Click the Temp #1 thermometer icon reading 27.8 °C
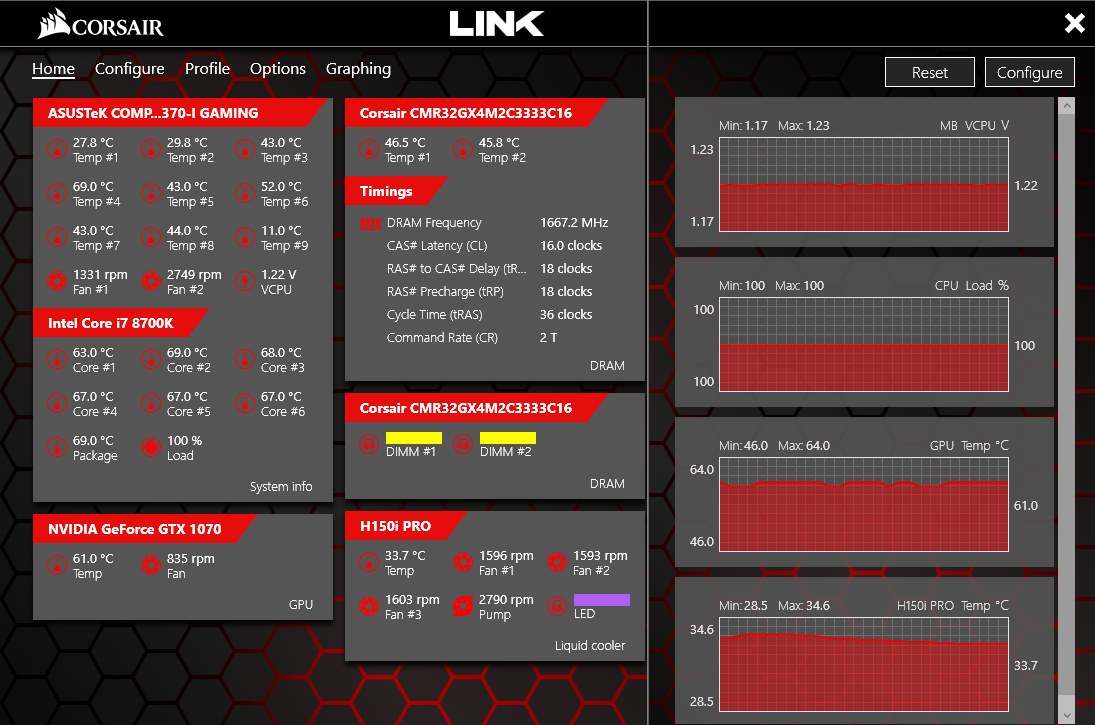Viewport: 1095px width, 725px height. click(x=57, y=149)
